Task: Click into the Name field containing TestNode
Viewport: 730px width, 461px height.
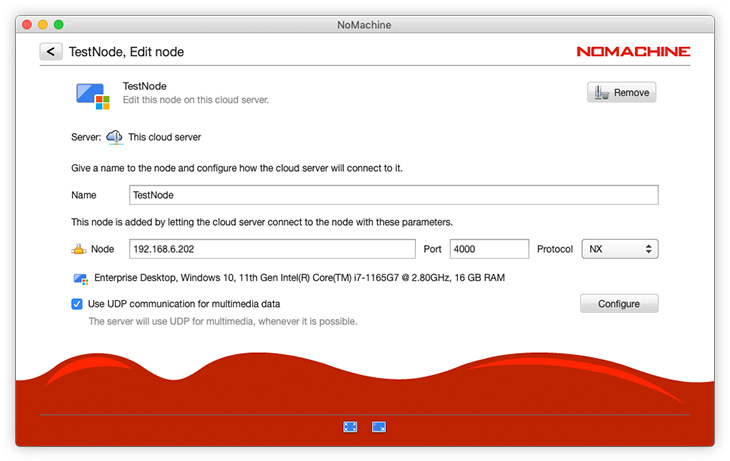Action: coord(393,195)
